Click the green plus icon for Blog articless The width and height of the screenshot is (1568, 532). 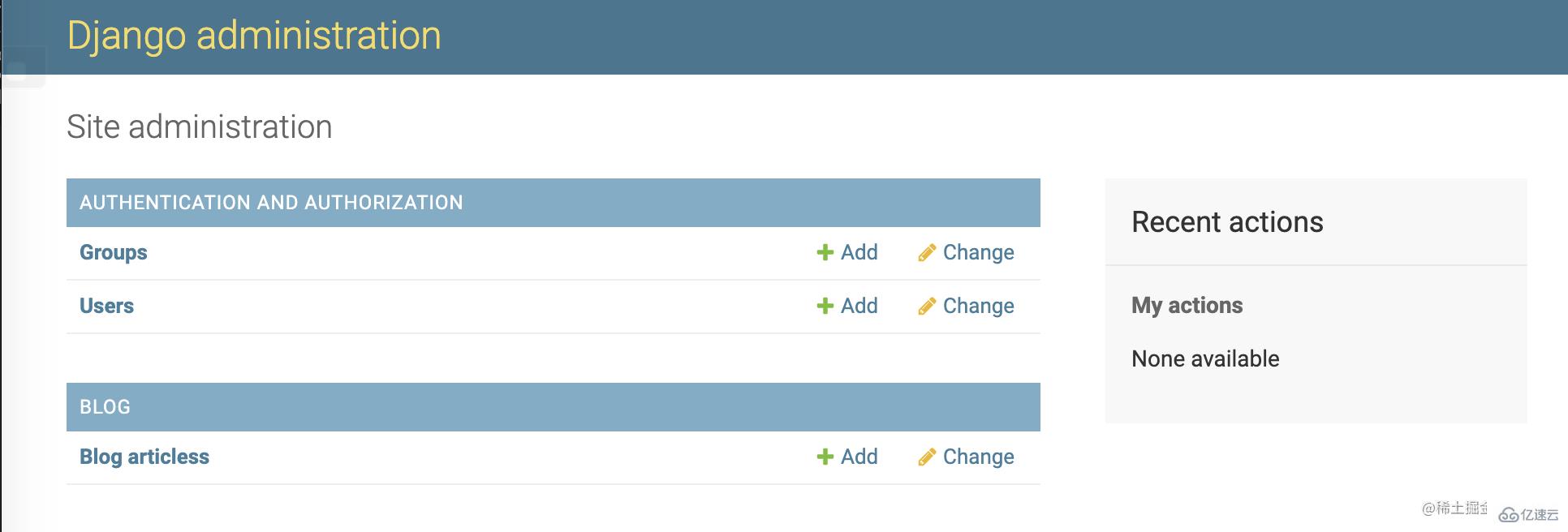[825, 457]
